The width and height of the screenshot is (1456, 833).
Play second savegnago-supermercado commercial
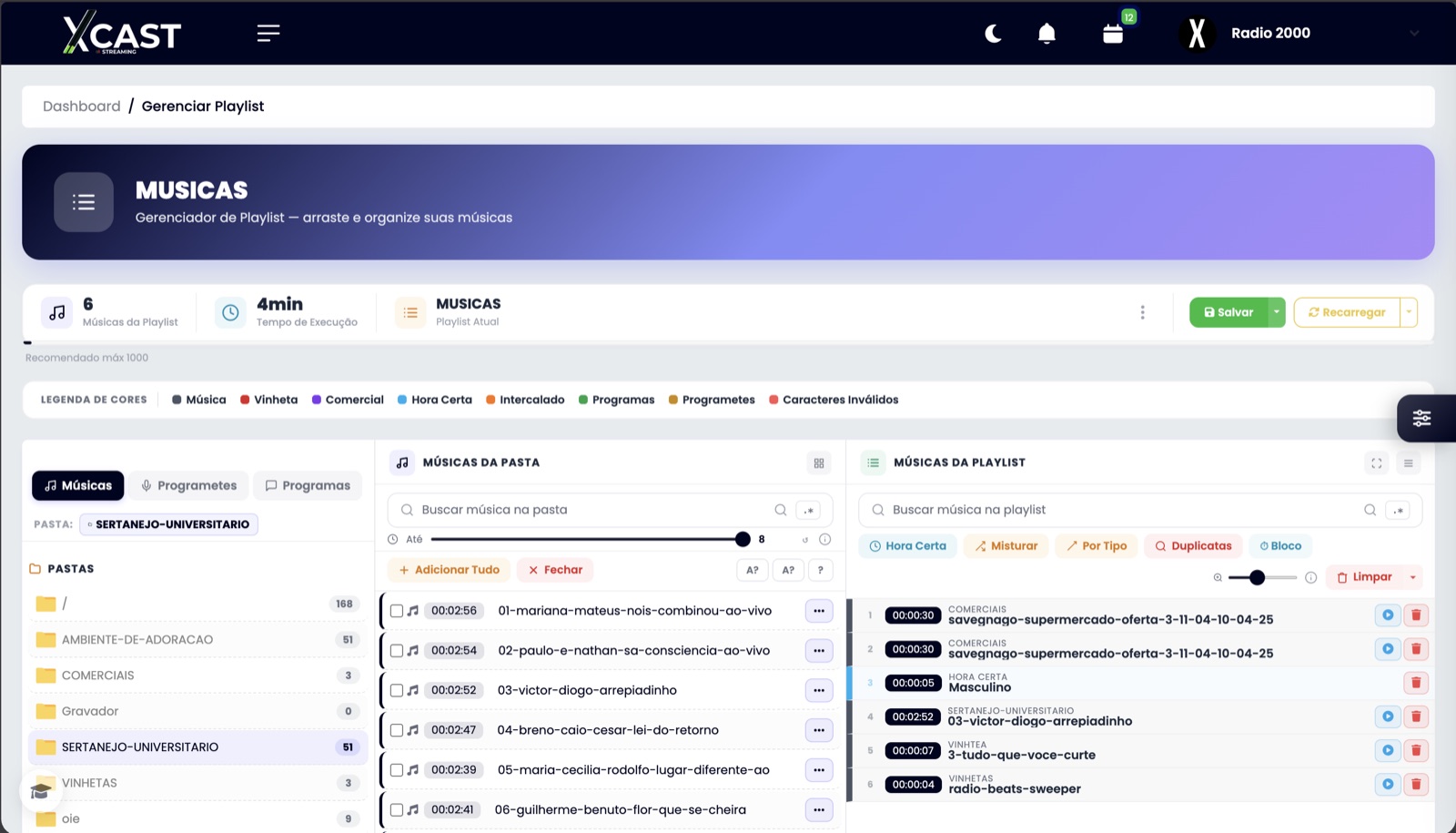[x=1388, y=649]
